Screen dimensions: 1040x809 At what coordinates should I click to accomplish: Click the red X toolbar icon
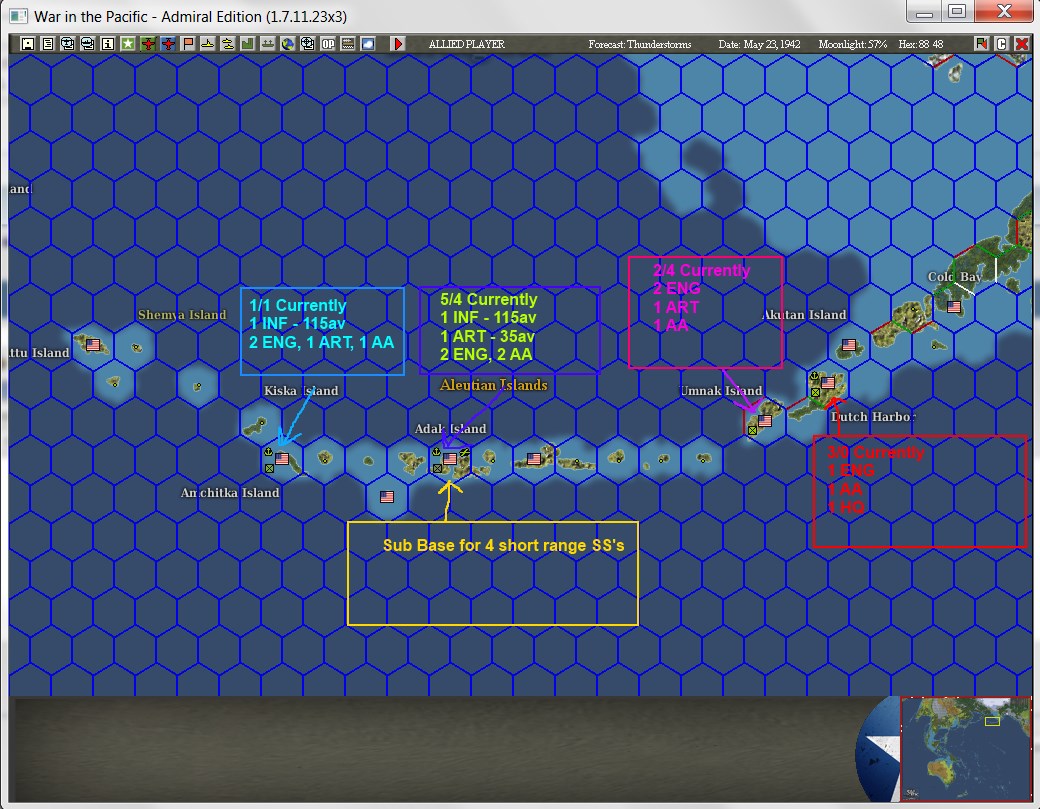coord(1021,44)
